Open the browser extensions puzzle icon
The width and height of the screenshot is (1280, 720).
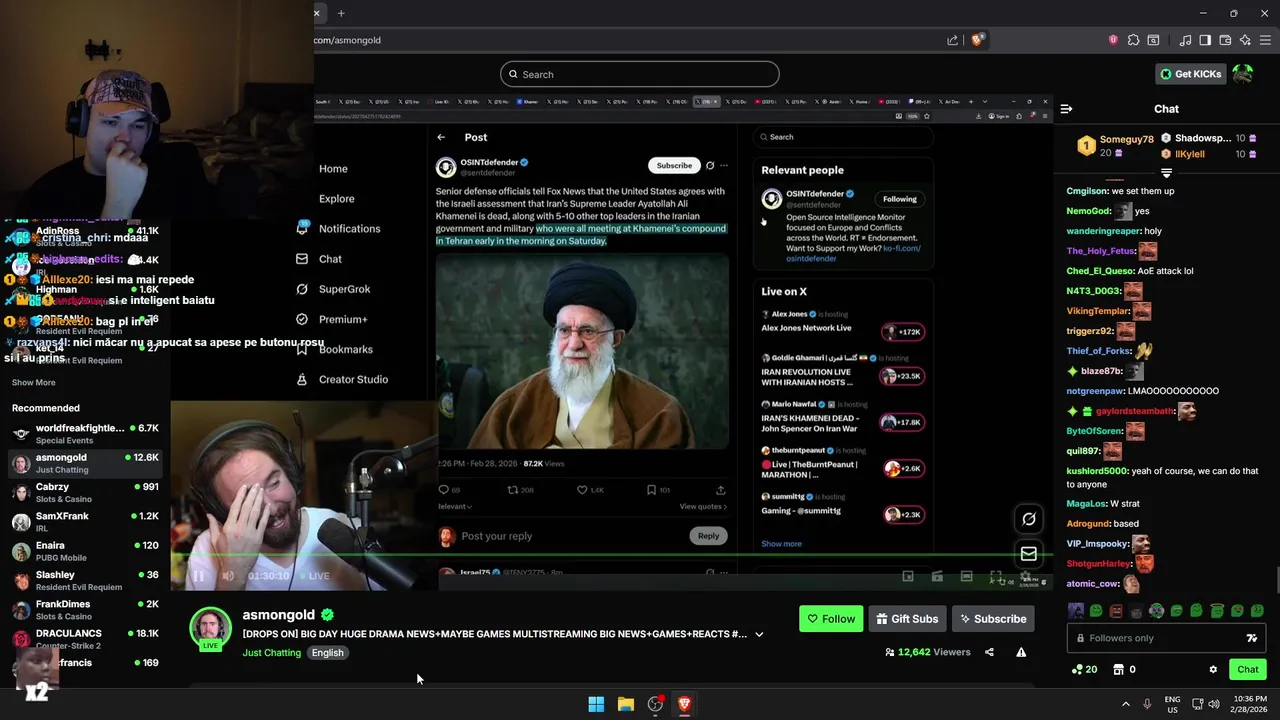pos(1133,40)
